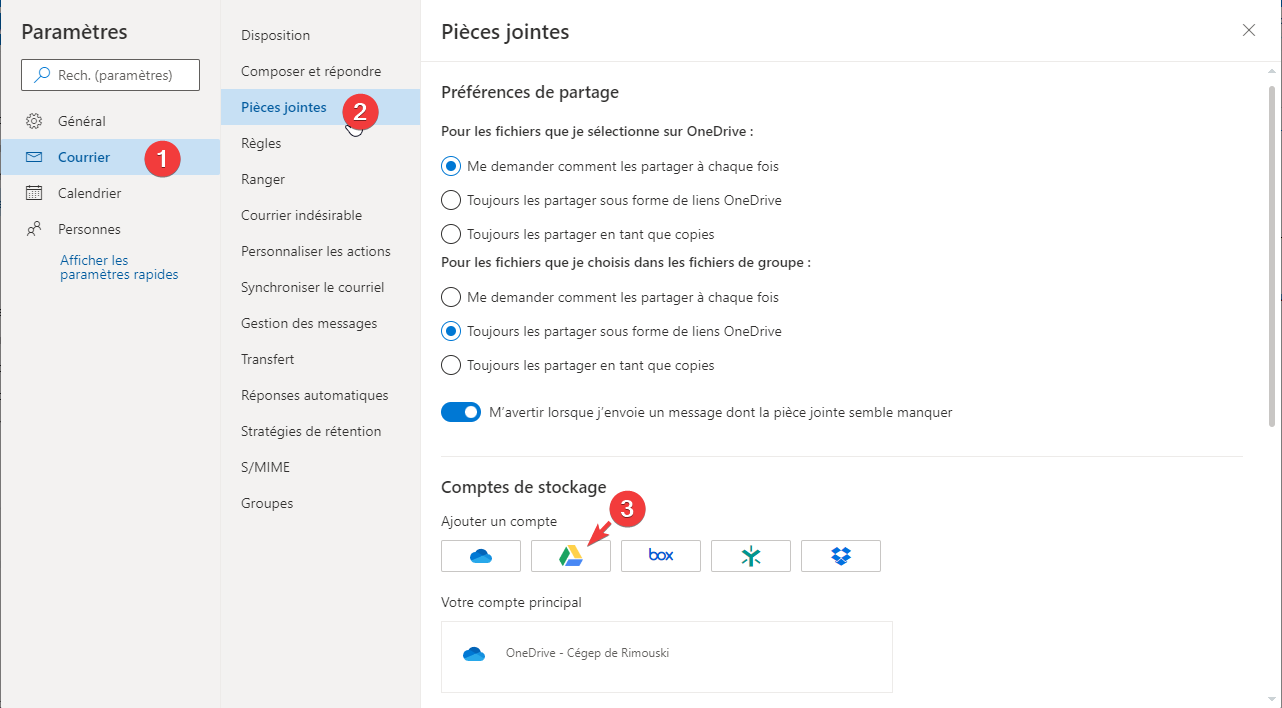1282x708 pixels.
Task: Select OneDrive 'Me demander comment les partager à chaque fois'
Action: 451,166
